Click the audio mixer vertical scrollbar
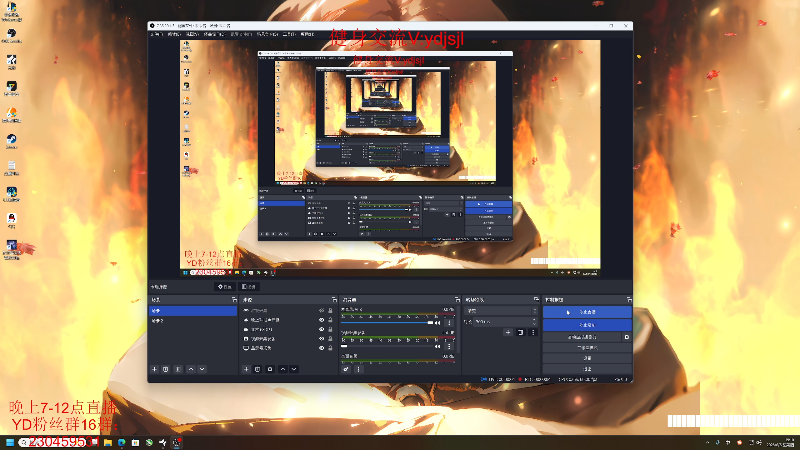This screenshot has width=800, height=450. pos(458,329)
